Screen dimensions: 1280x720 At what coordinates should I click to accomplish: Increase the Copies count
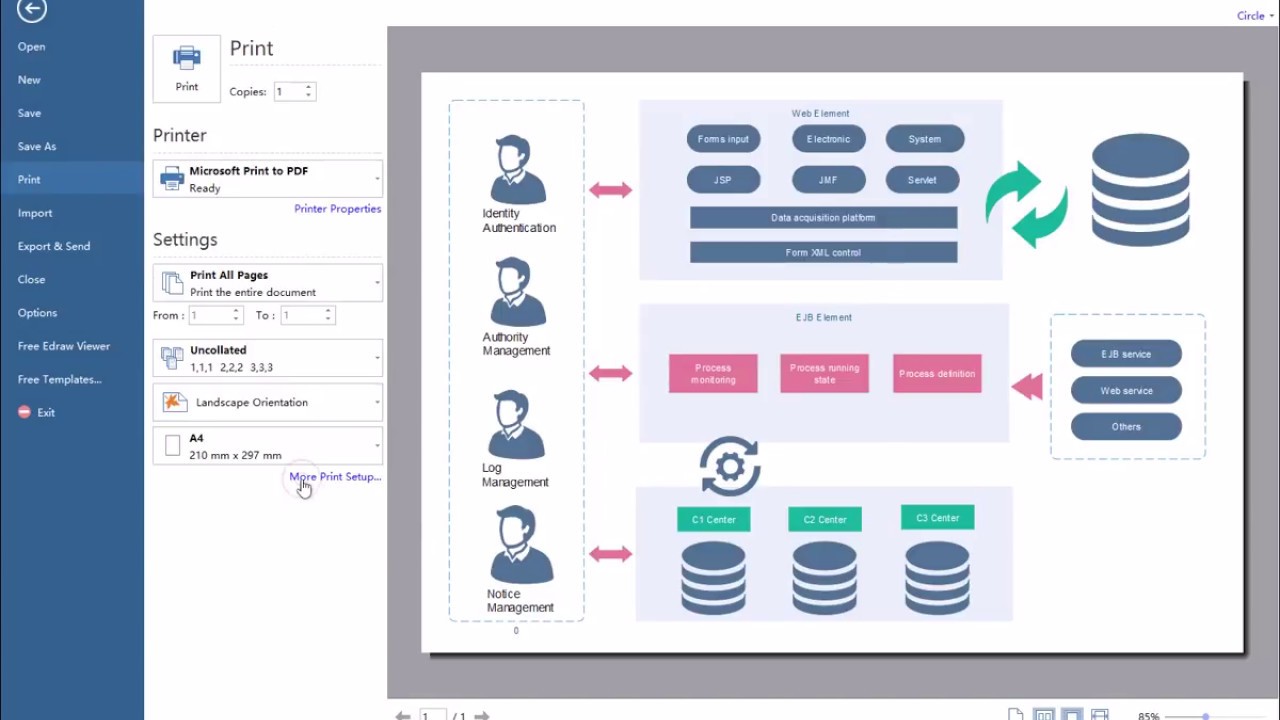[x=309, y=87]
